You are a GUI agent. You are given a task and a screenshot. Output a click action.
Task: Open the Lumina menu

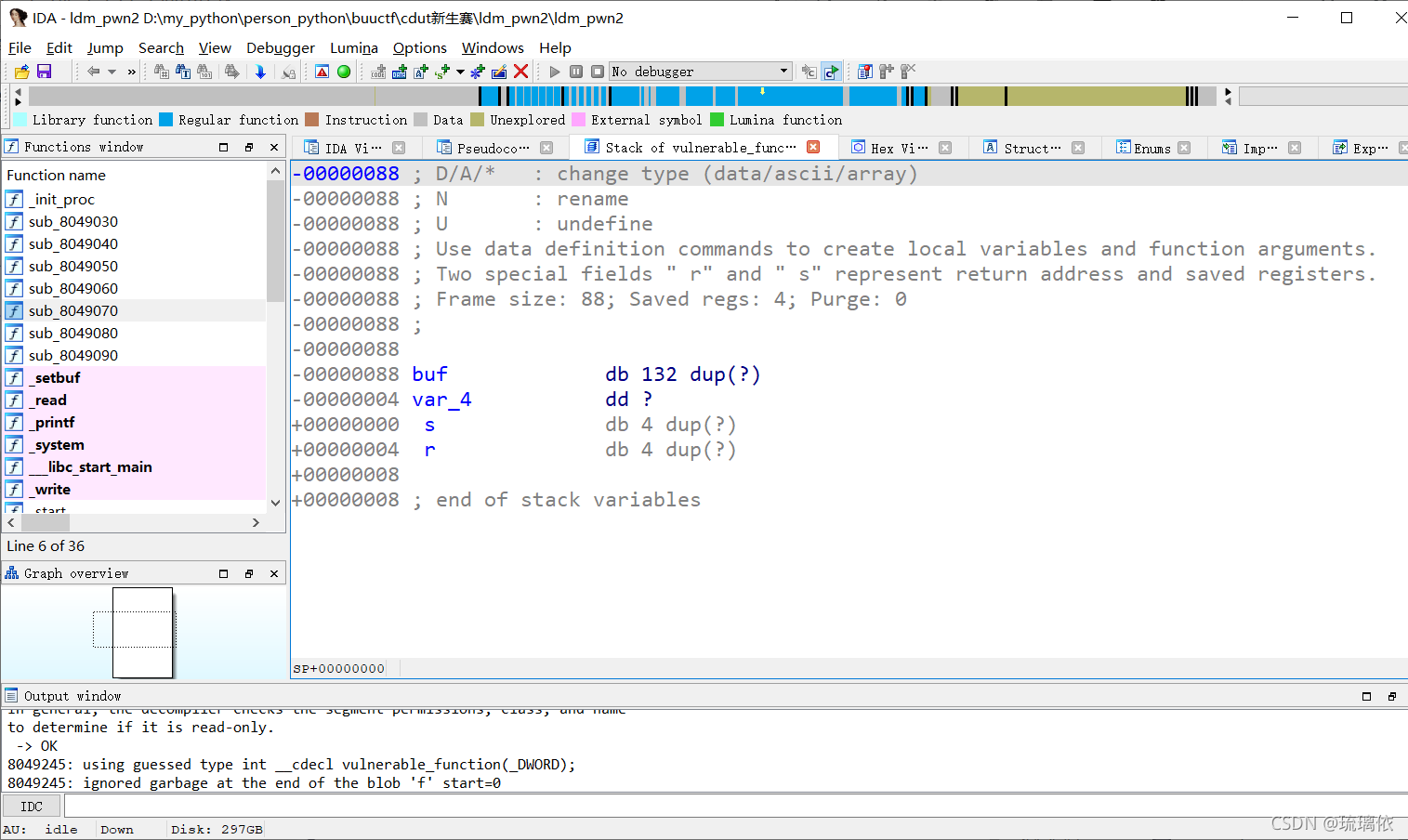click(x=354, y=47)
